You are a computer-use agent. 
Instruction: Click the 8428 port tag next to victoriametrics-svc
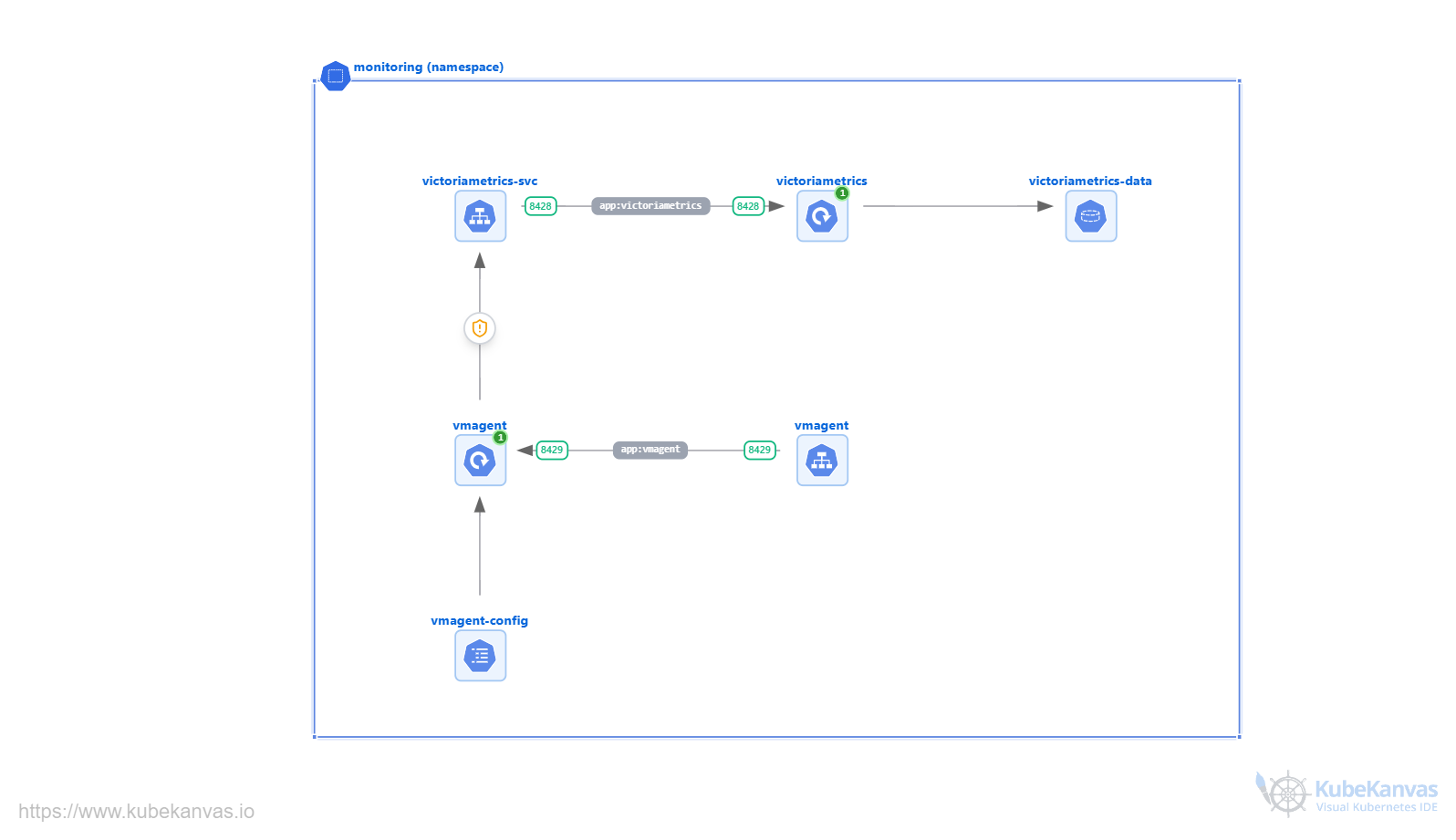(x=541, y=206)
